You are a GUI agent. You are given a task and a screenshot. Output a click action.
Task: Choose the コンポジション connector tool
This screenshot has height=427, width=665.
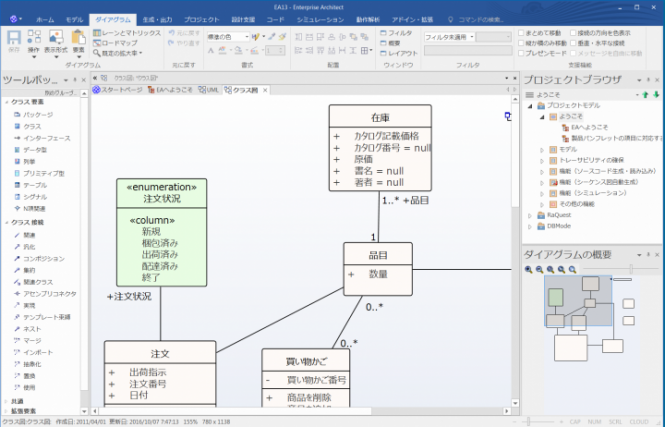click(43, 258)
